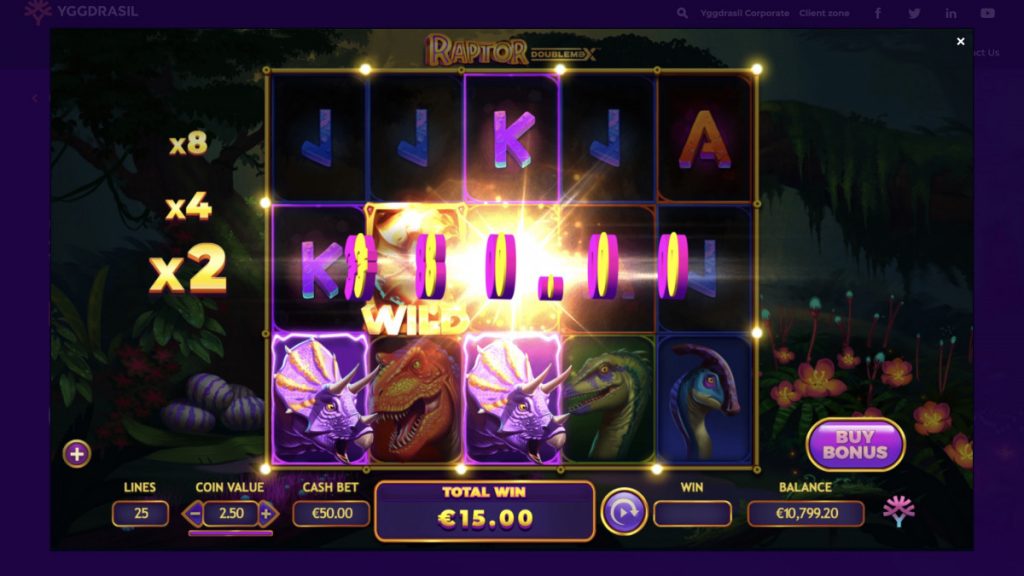Open the Yggdrasil Corporate link
This screenshot has width=1024, height=576.
point(744,13)
